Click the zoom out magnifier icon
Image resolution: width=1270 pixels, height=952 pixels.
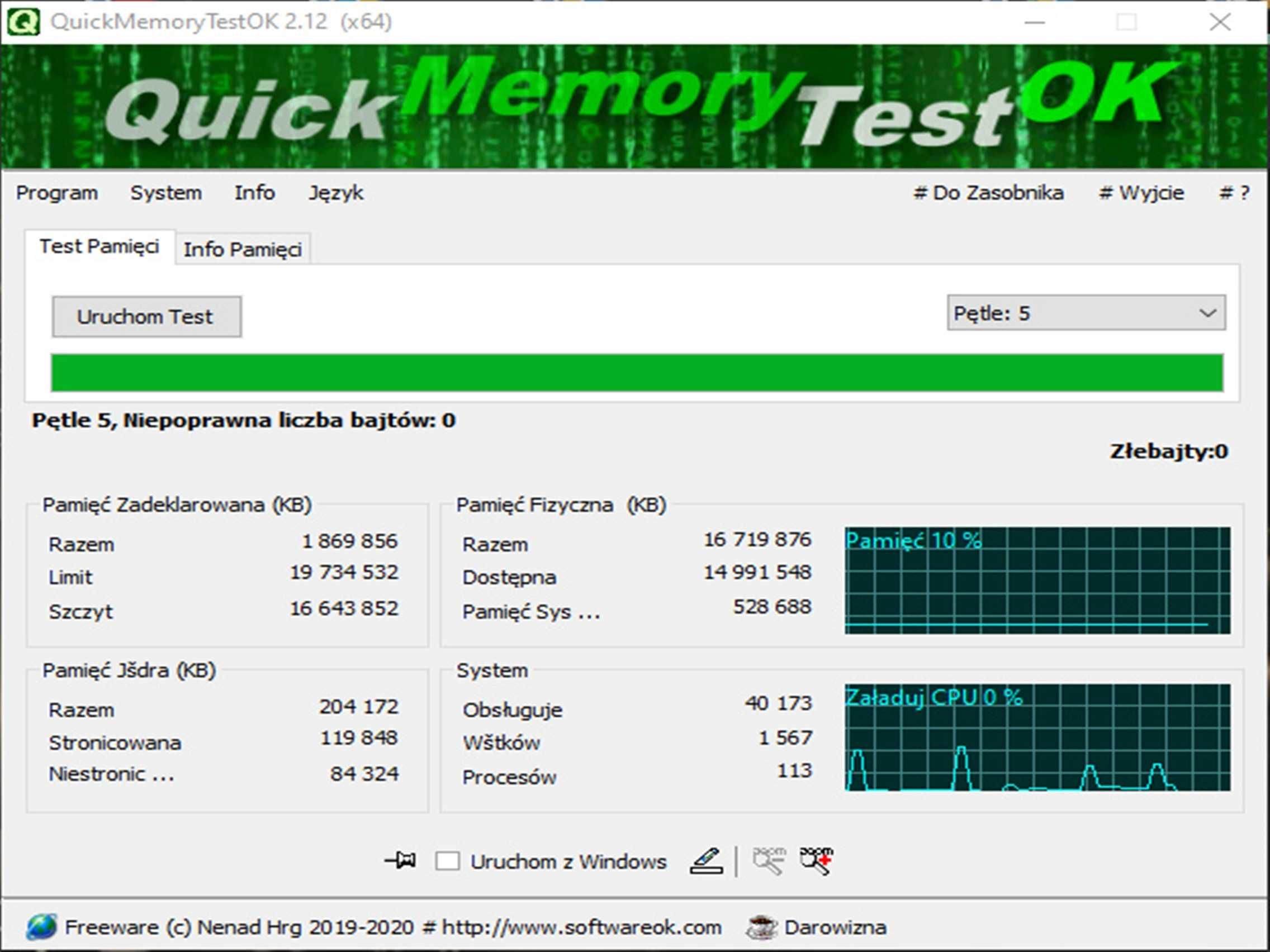769,861
